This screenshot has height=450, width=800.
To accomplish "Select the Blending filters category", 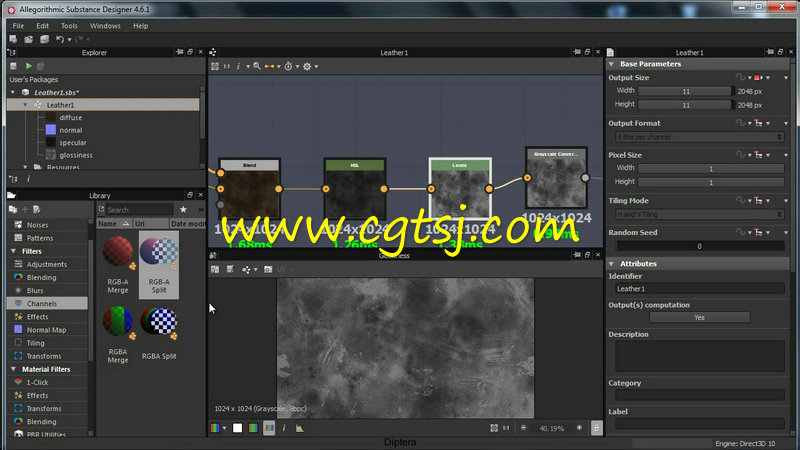I will [x=47, y=278].
